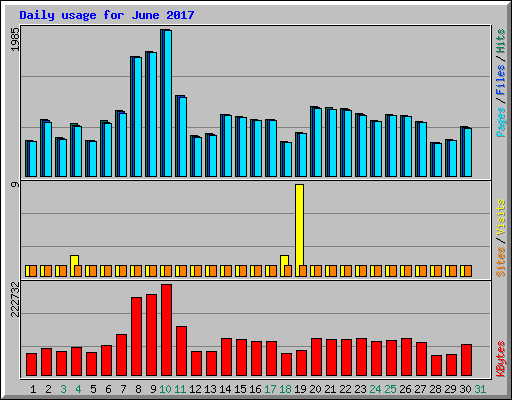This screenshot has height=400, width=512.
Task: Click the yellow "Visits" legend word
Action: [500, 218]
